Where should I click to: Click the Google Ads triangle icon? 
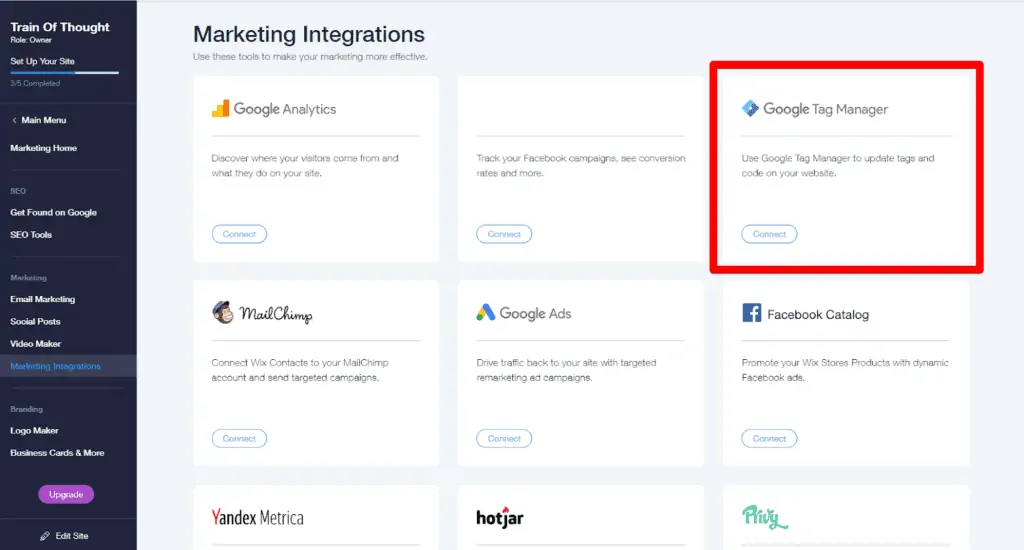point(485,313)
